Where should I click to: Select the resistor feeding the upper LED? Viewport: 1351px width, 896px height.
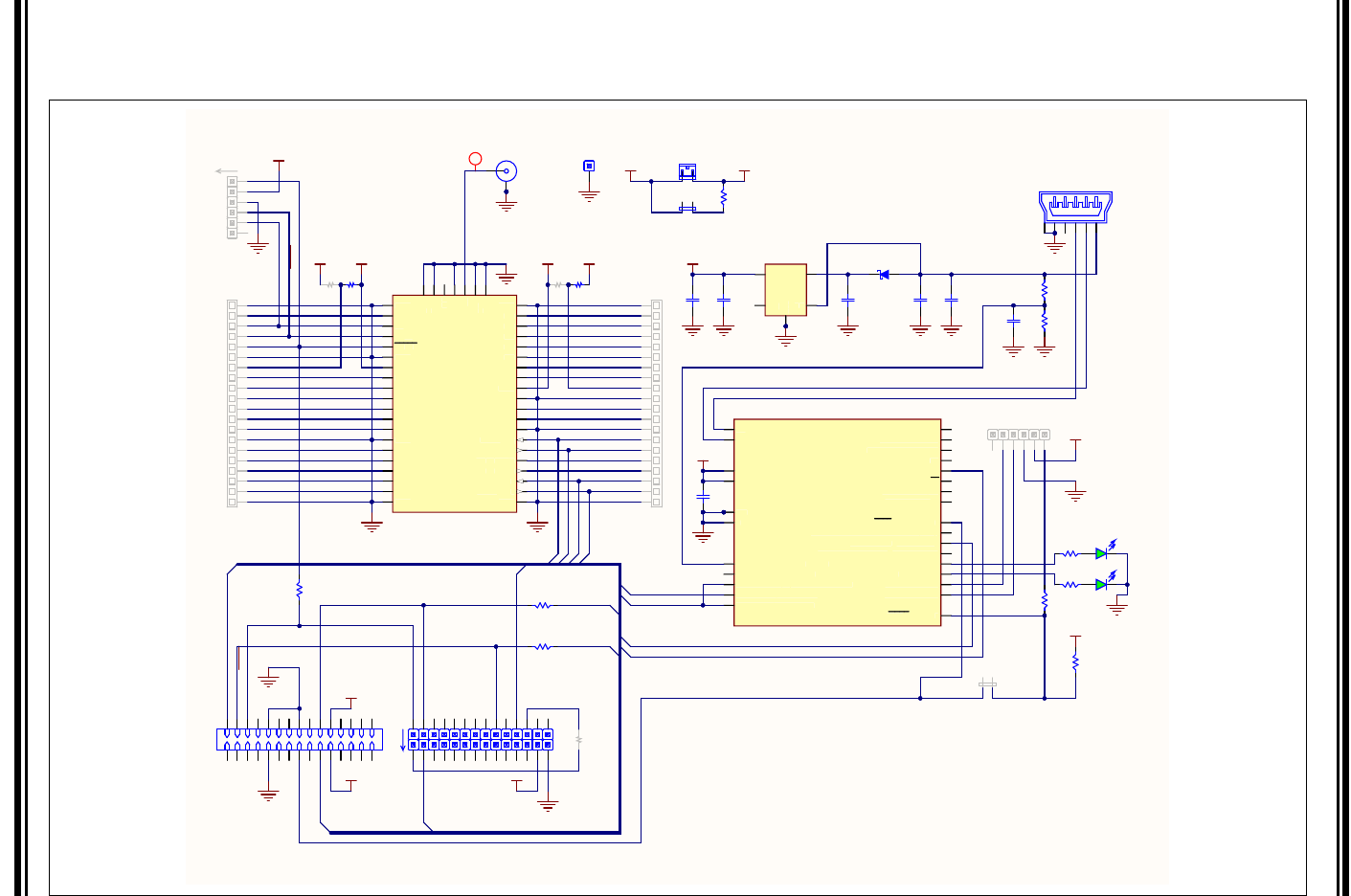pos(1070,553)
